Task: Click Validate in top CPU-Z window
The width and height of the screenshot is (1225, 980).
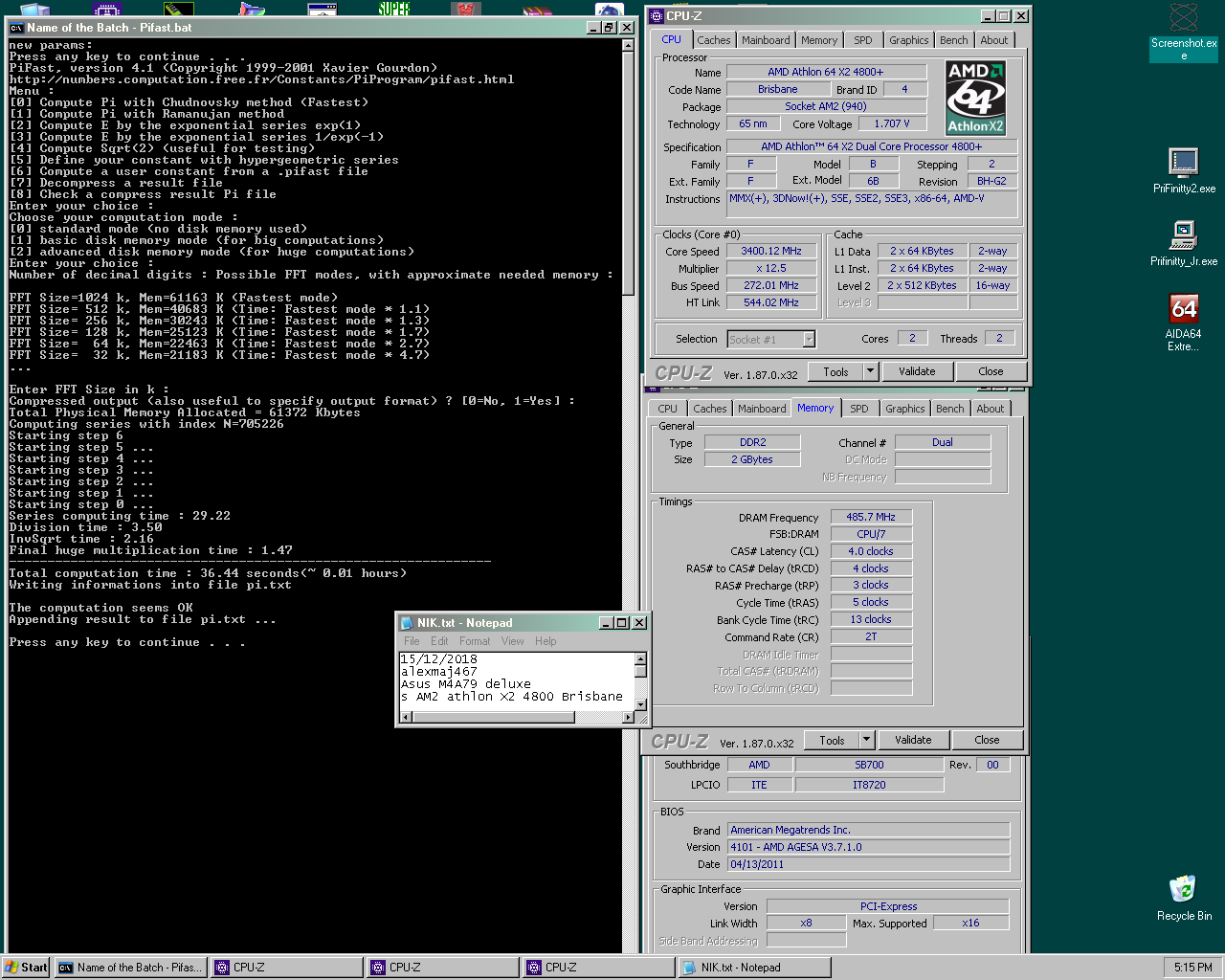Action: point(917,371)
